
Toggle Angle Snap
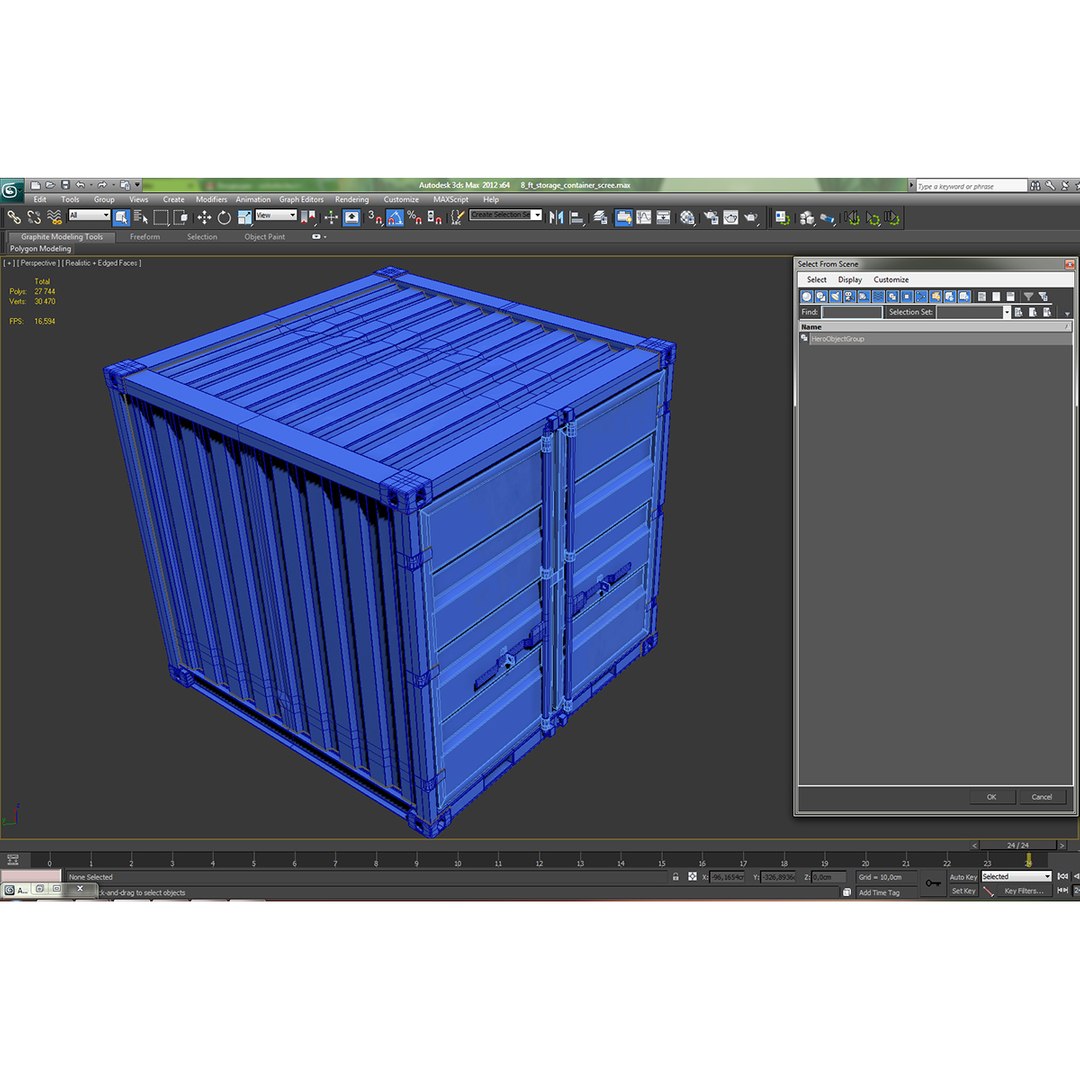click(395, 218)
